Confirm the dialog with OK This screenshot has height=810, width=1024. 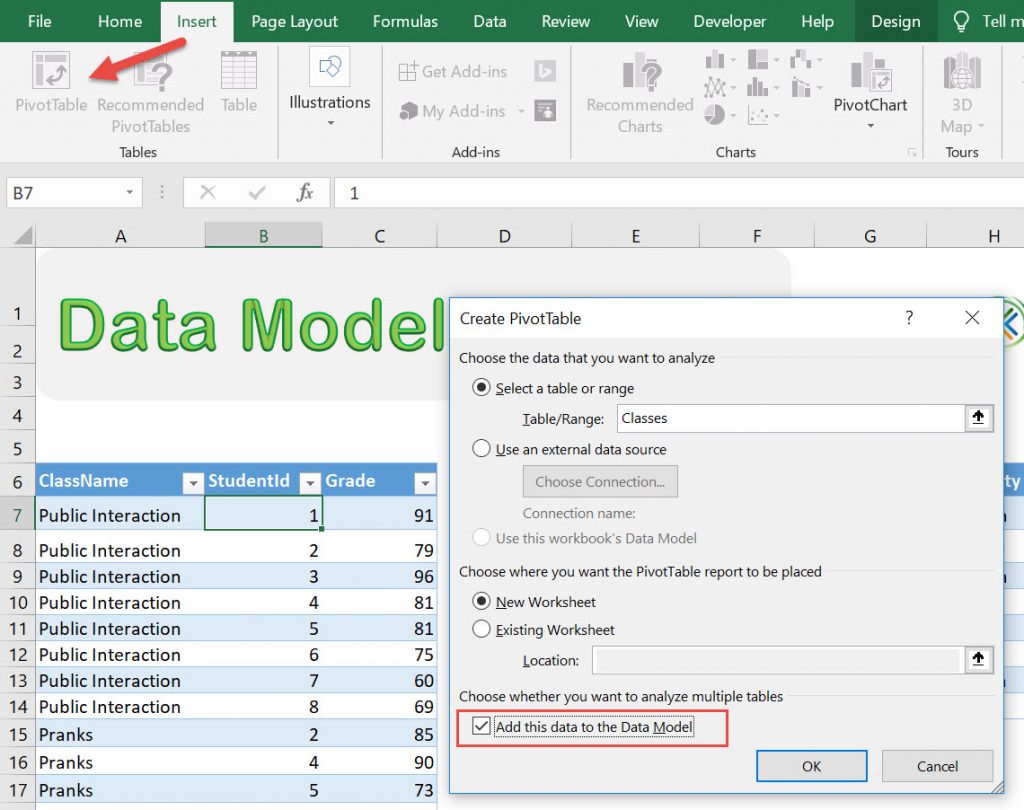click(x=810, y=765)
